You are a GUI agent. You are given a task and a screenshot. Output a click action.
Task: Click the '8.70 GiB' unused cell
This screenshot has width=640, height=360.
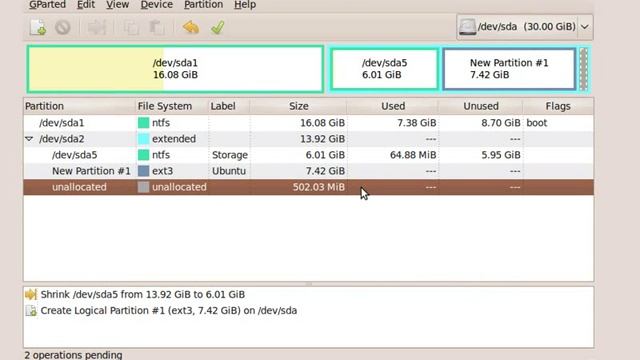pyautogui.click(x=500, y=123)
